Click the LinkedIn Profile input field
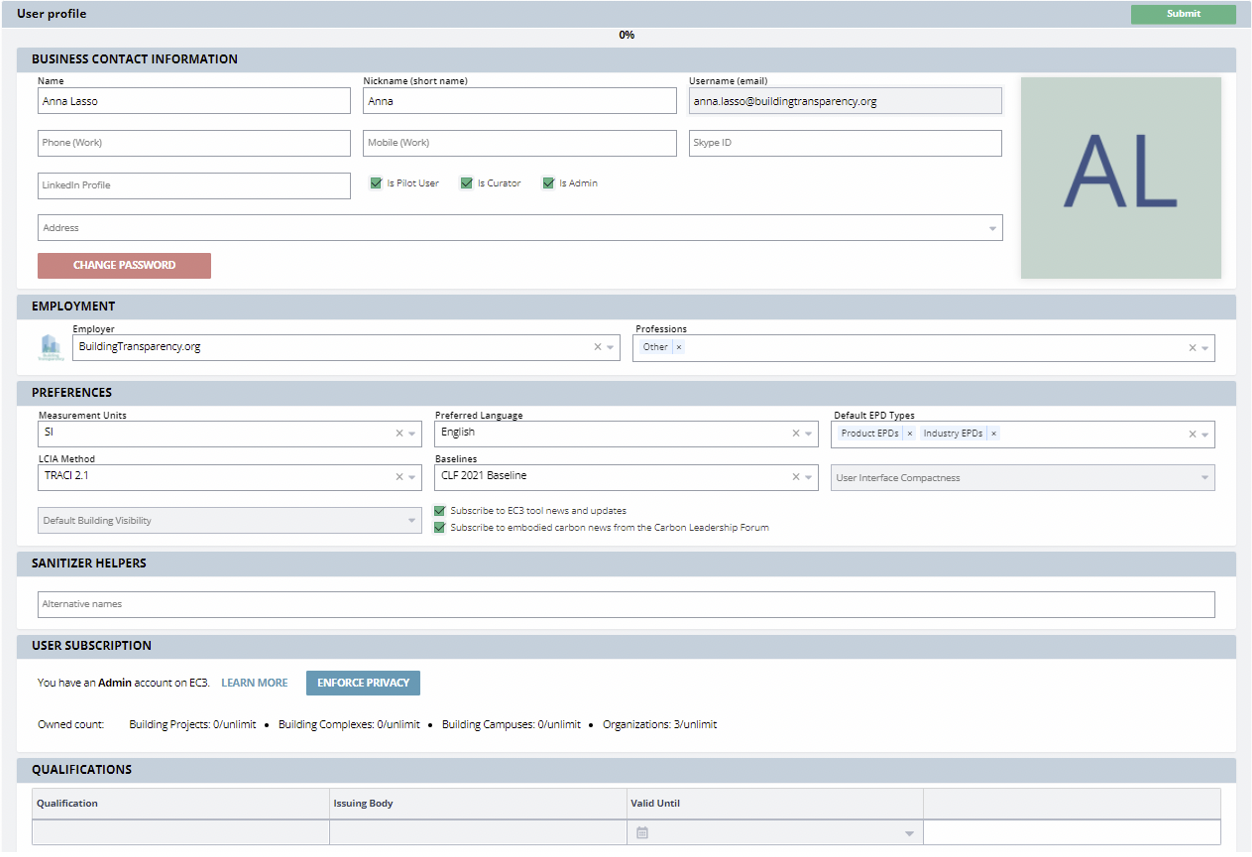The image size is (1252, 857). click(194, 186)
